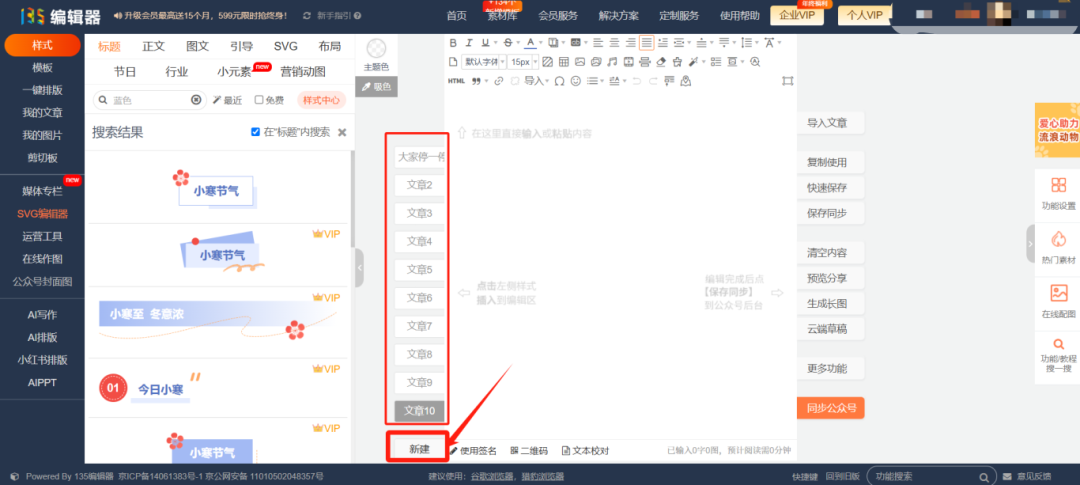This screenshot has width=1080, height=485.
Task: Open 二维码 QR code tool
Action: pyautogui.click(x=529, y=451)
